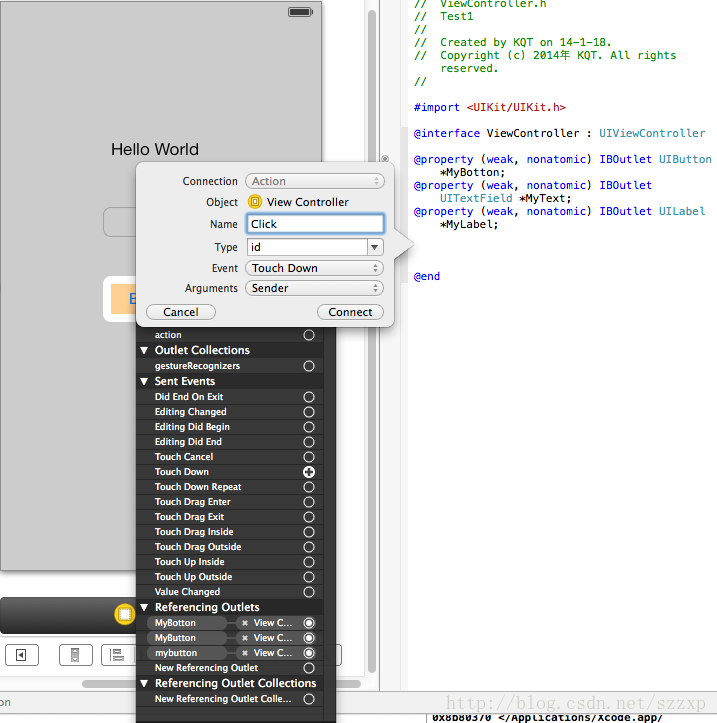Click Touch Drag Exit connection circle
The image size is (717, 723).
point(309,517)
